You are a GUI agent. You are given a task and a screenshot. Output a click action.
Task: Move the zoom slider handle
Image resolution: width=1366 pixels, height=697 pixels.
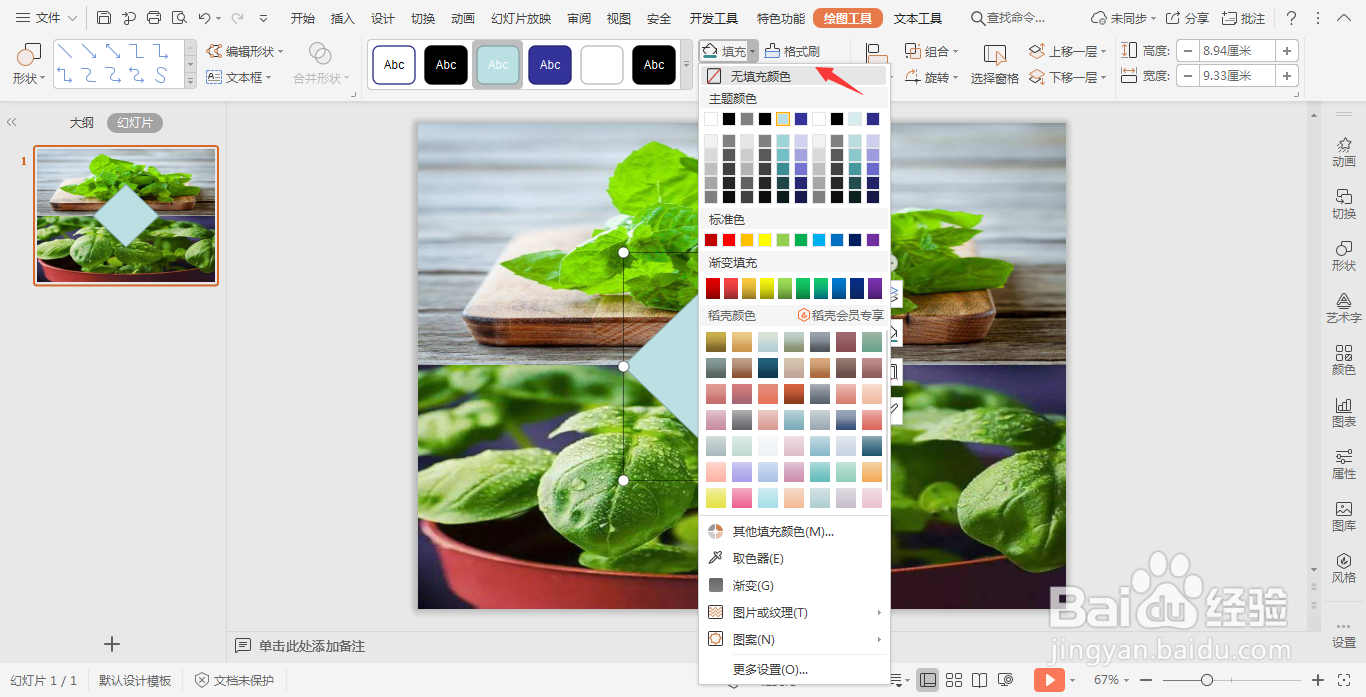1207,680
